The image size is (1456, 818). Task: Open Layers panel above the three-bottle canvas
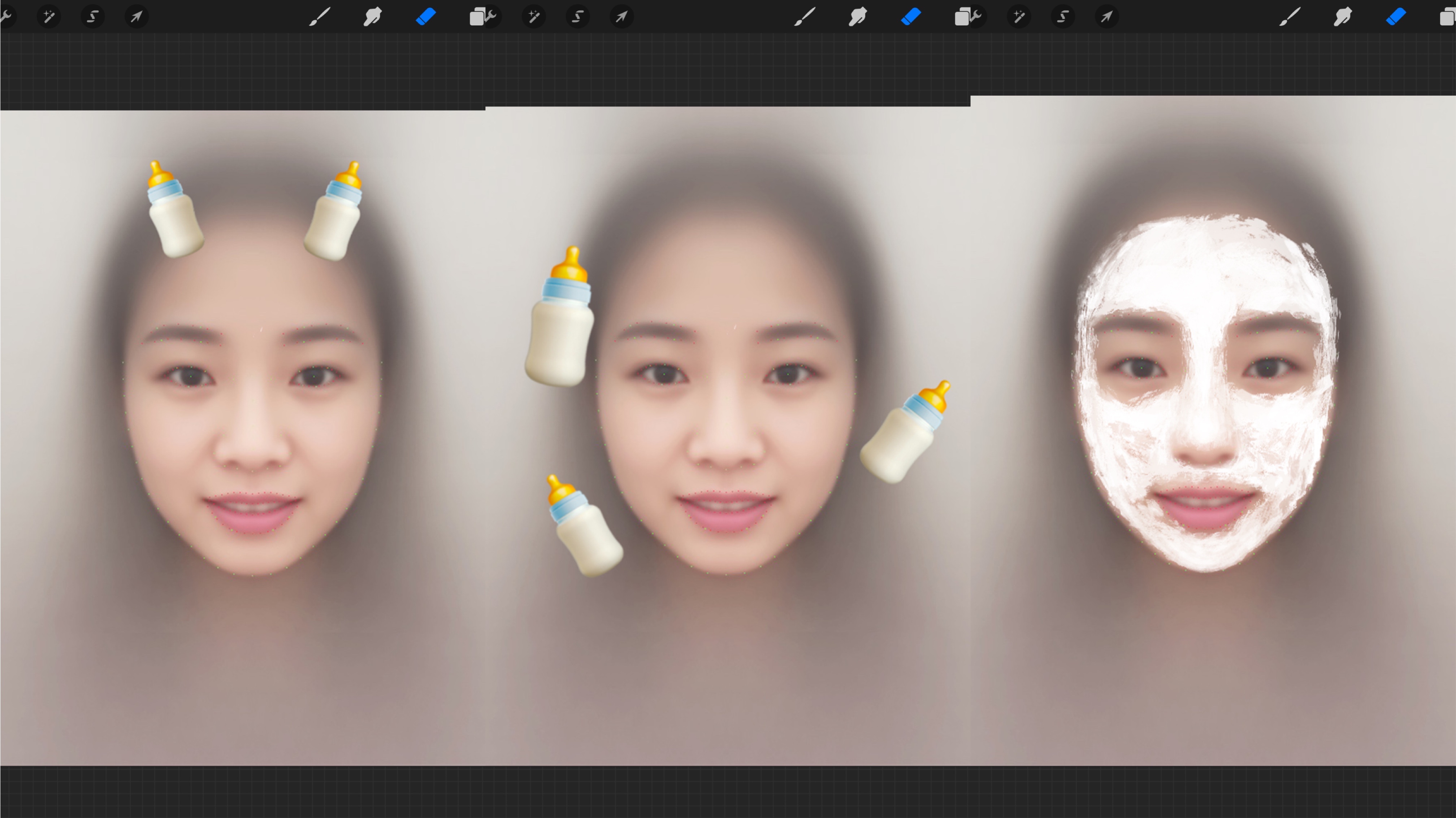962,17
